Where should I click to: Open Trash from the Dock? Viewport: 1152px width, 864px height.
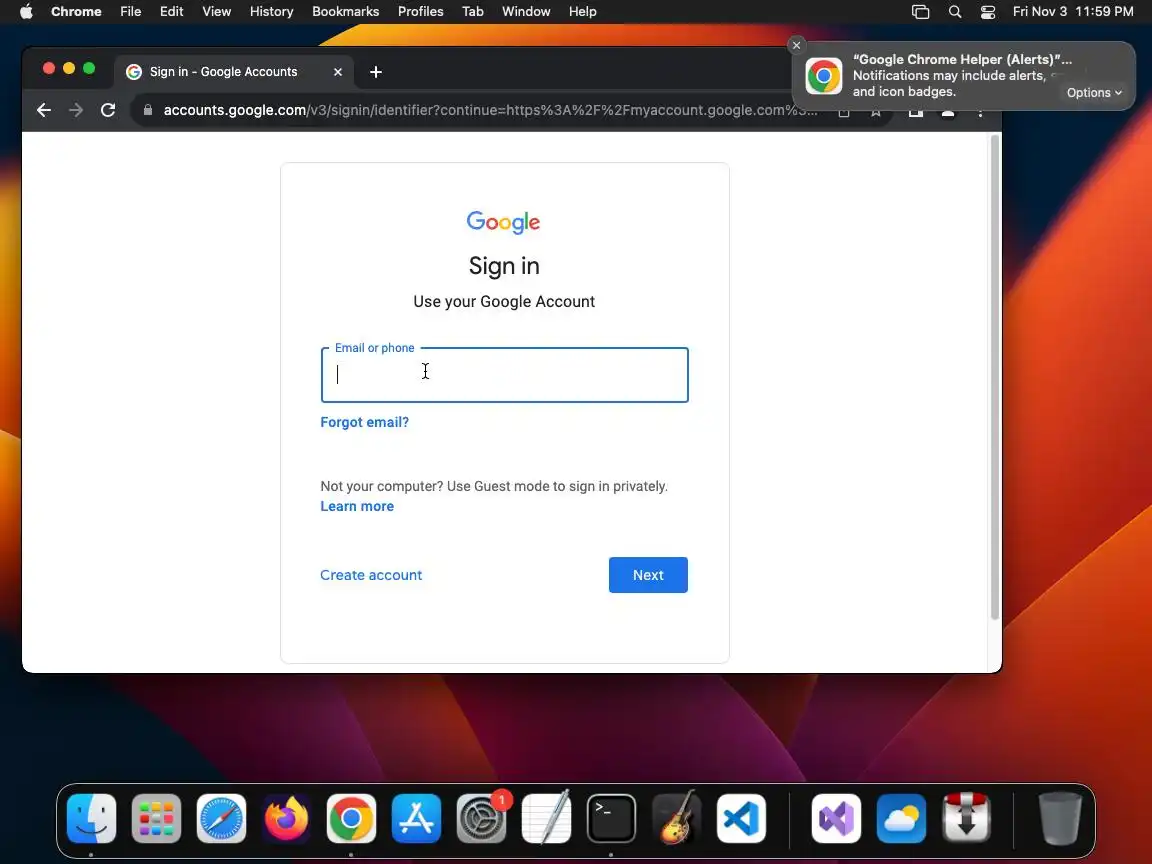(x=1060, y=818)
